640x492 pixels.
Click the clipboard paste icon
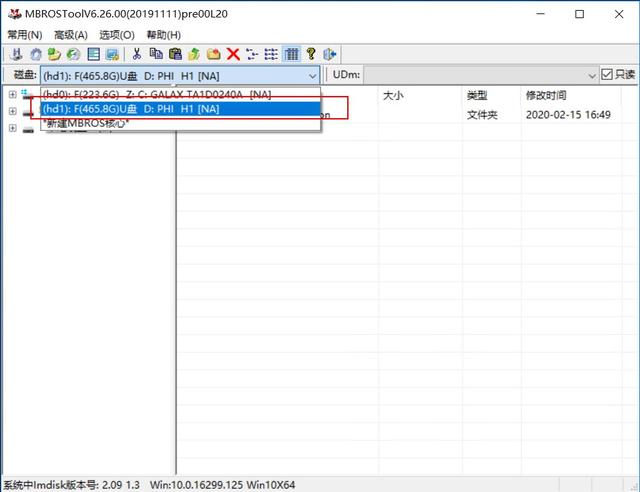point(175,54)
